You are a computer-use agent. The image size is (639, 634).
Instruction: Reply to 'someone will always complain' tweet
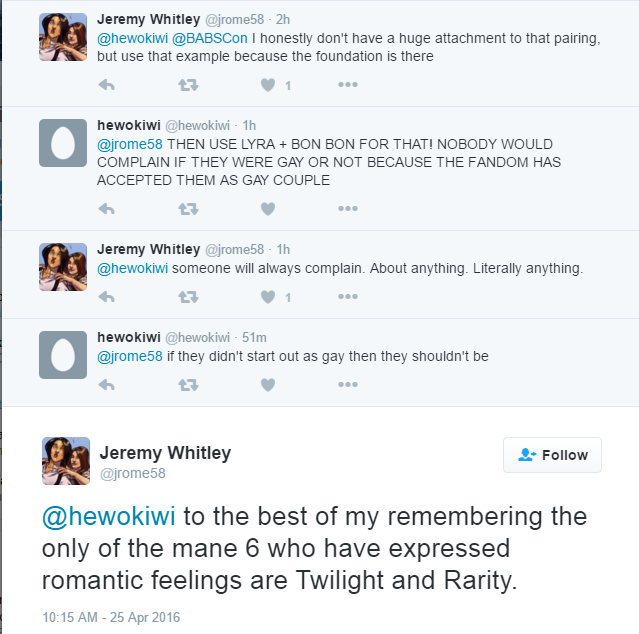tap(108, 297)
